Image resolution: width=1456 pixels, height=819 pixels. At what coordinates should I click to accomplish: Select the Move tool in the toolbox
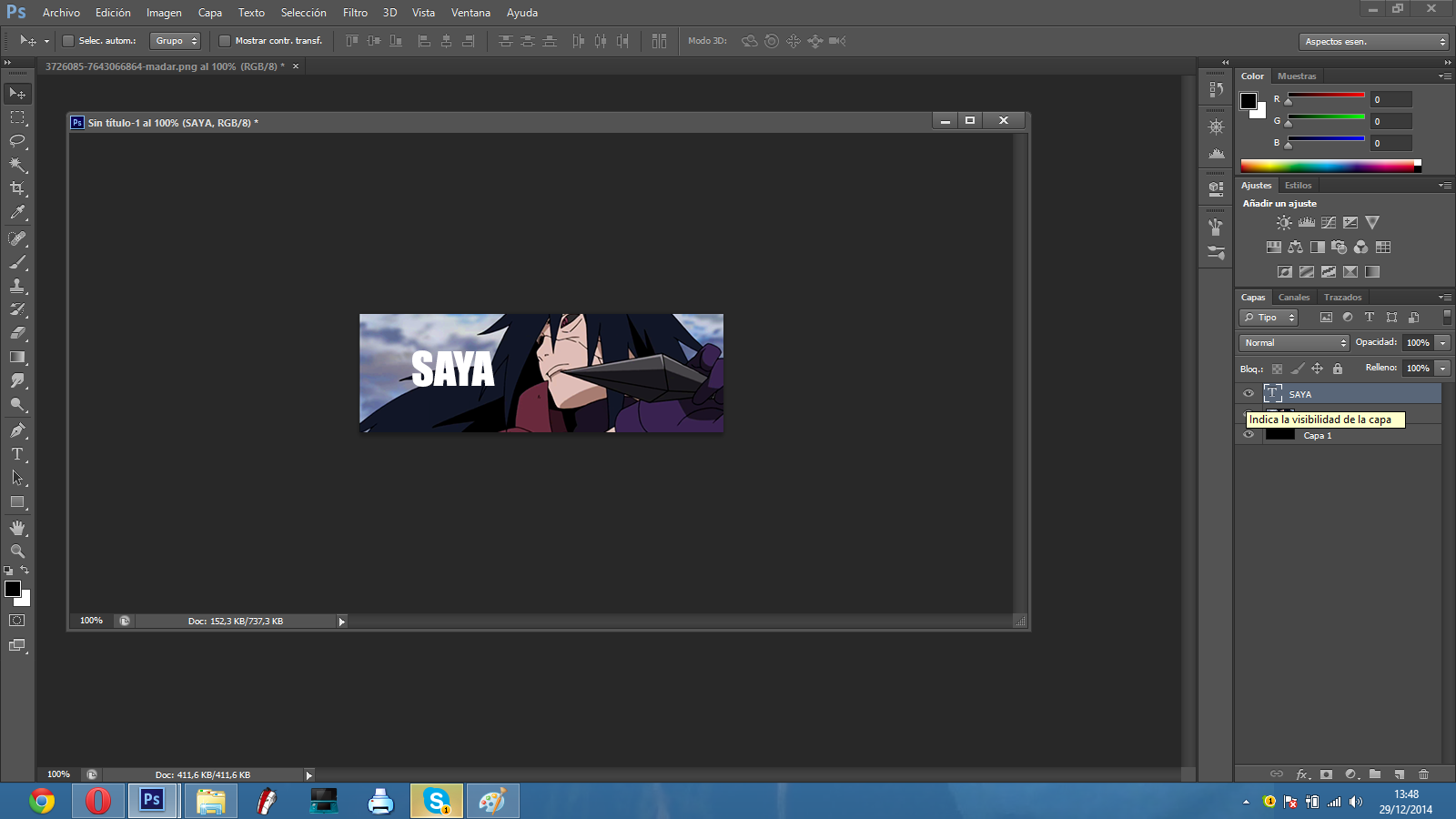[17, 93]
